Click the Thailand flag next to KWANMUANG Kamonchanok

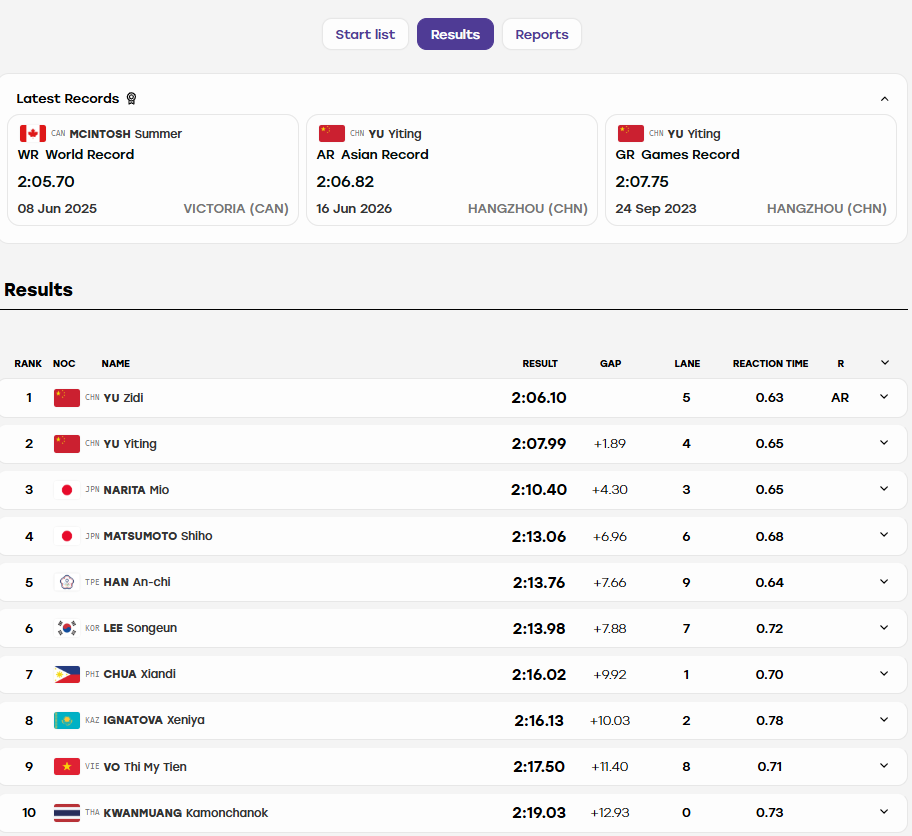click(67, 813)
